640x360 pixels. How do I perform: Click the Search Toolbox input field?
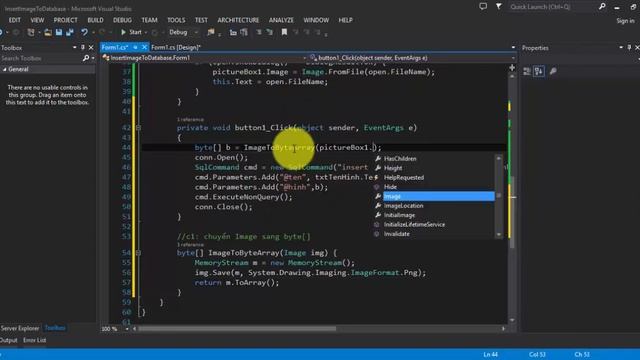pyautogui.click(x=41, y=58)
